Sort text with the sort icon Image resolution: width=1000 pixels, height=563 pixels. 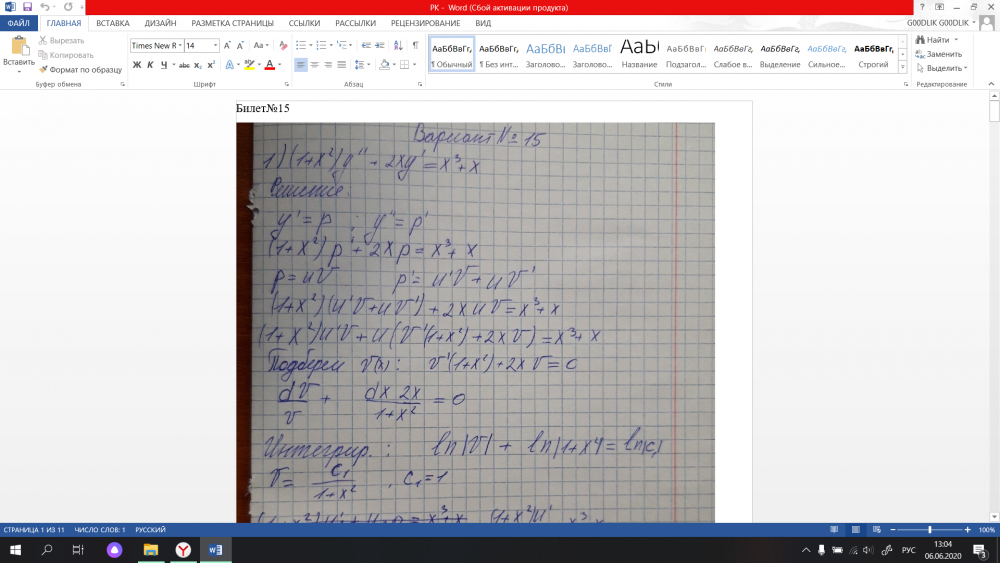pos(398,45)
